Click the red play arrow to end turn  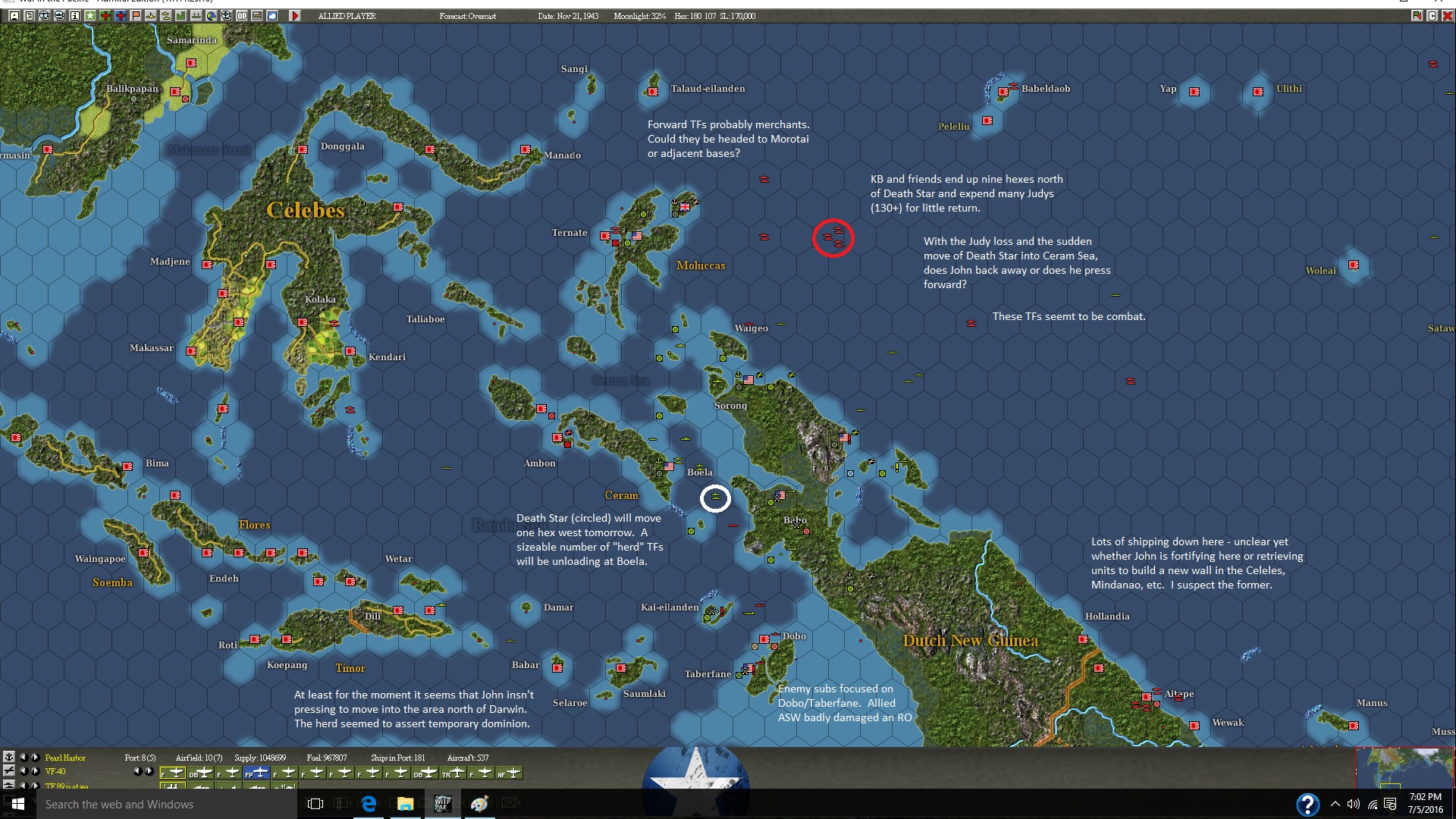coord(295,16)
